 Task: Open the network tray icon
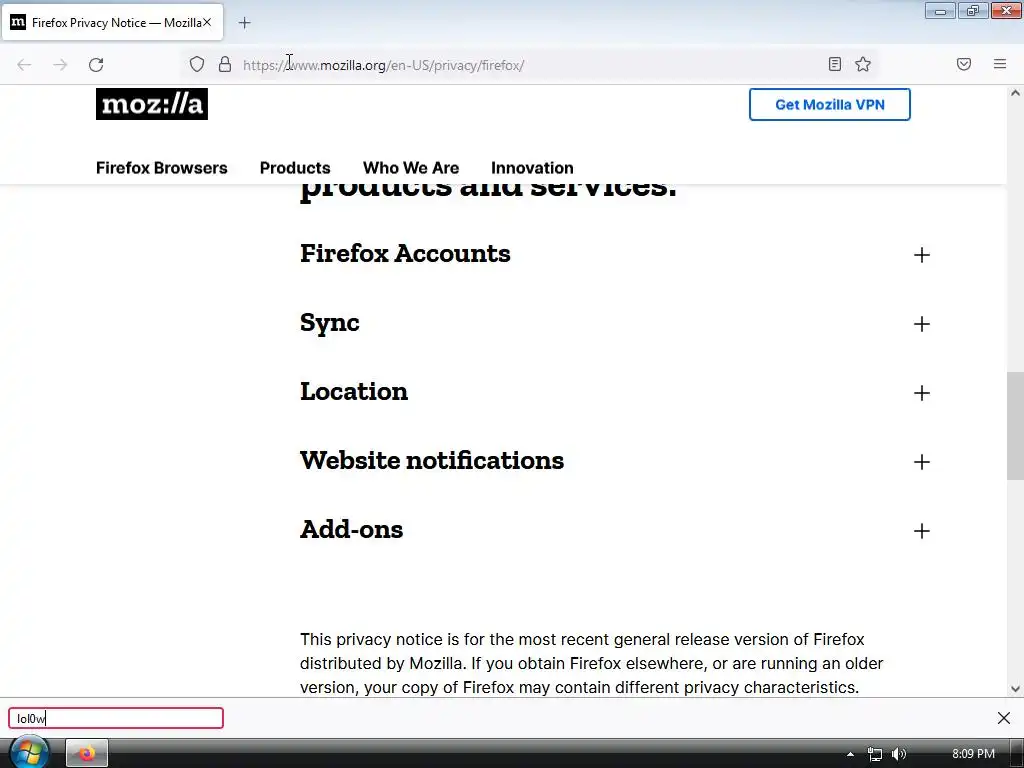tap(874, 754)
